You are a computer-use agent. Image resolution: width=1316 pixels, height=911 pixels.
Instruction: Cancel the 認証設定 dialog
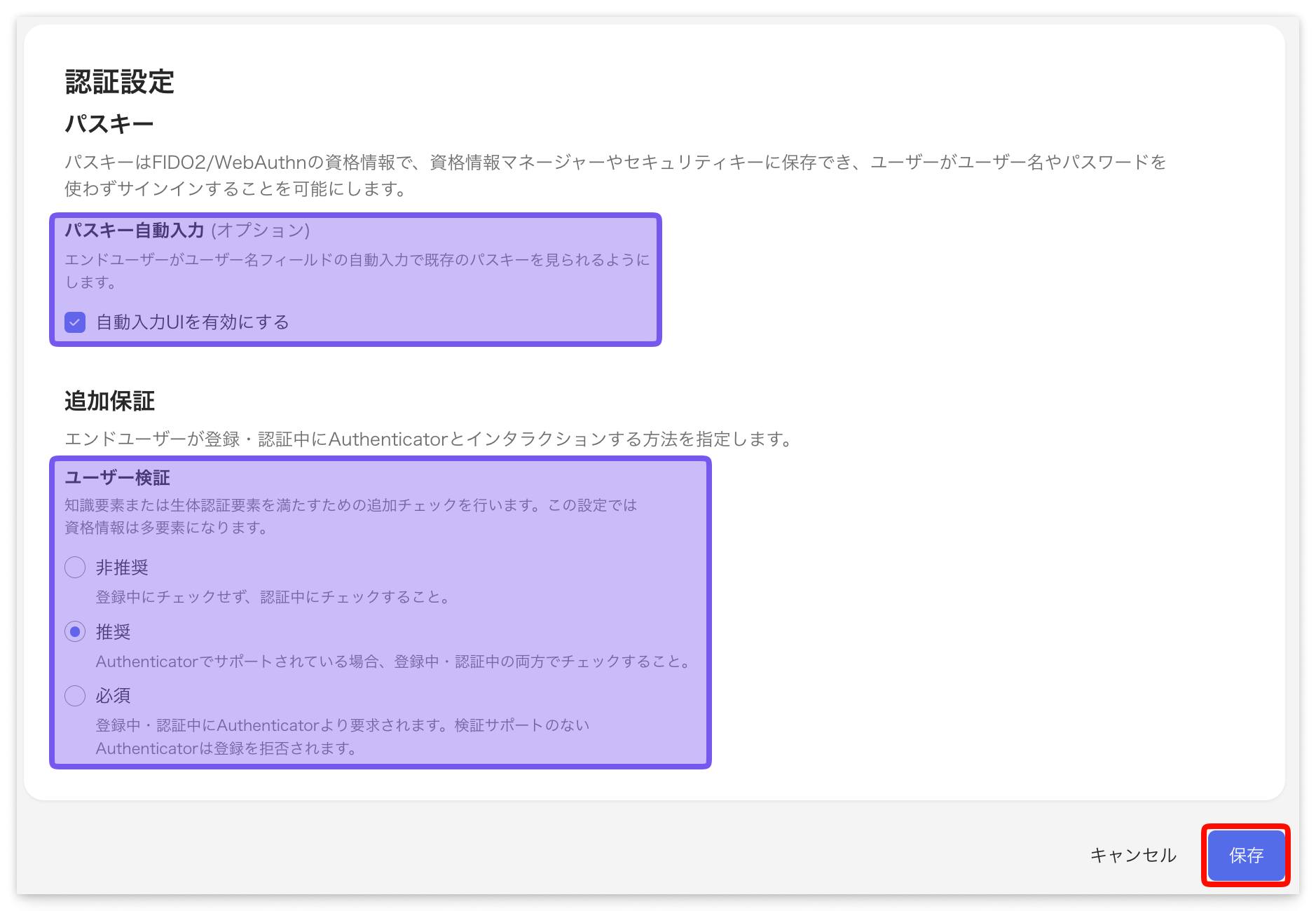coord(1132,856)
